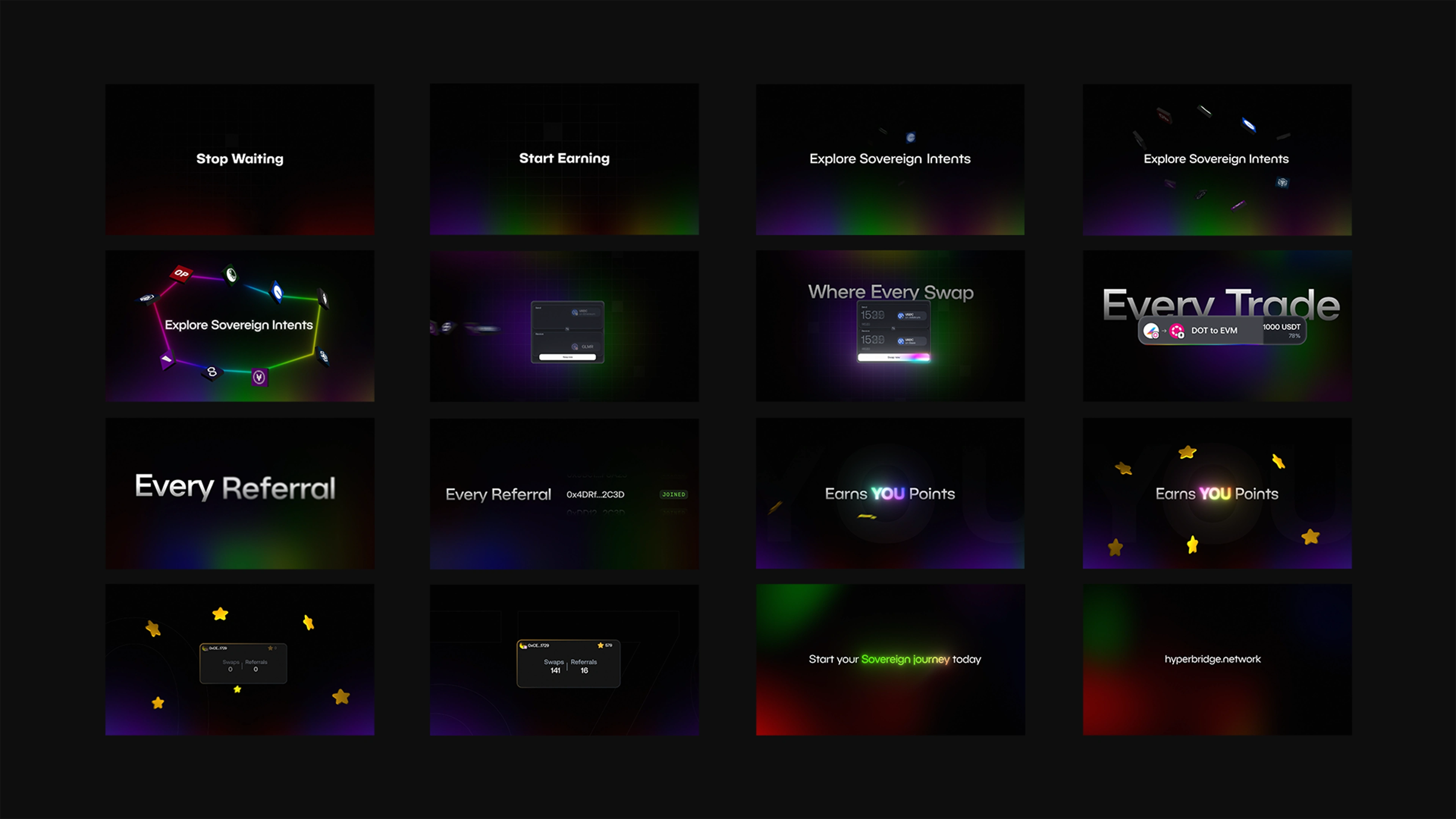Select the large Every Referral frame
1456x819 pixels.
coord(240,493)
